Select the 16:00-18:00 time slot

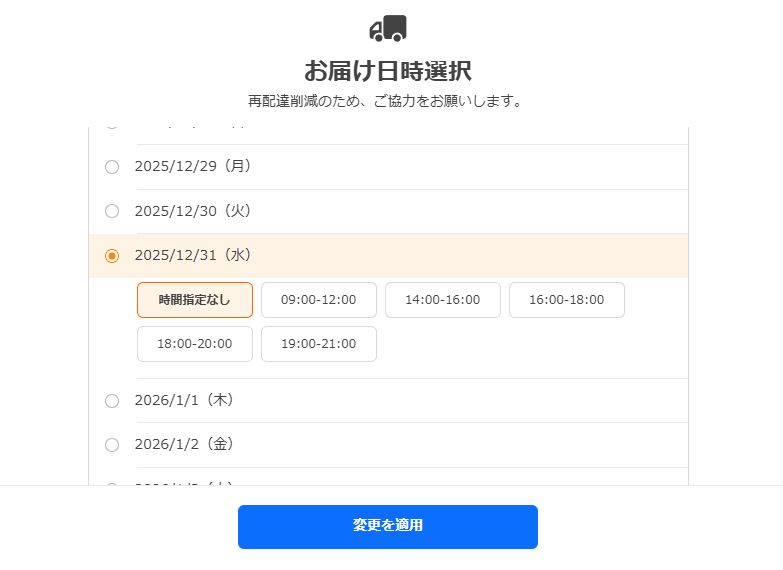click(567, 300)
